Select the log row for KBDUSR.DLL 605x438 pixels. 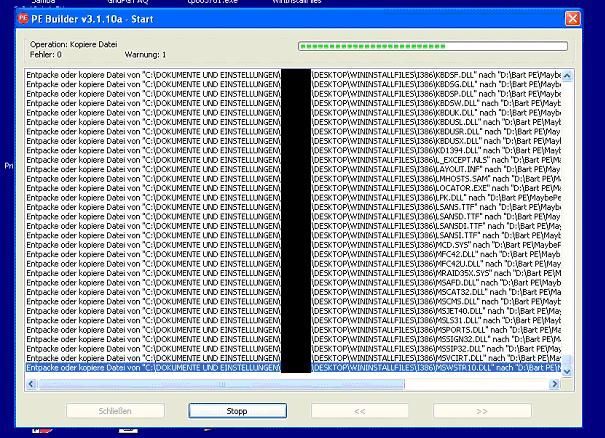point(293,132)
